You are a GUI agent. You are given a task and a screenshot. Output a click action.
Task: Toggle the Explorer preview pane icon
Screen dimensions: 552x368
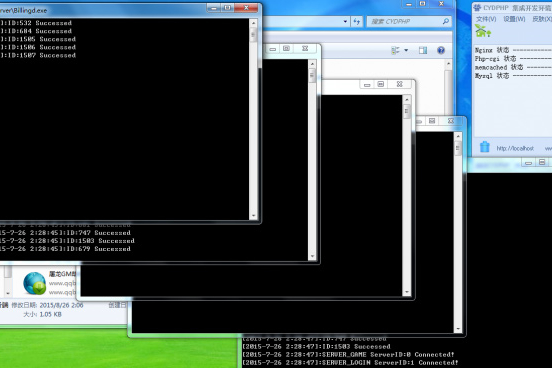click(x=423, y=50)
